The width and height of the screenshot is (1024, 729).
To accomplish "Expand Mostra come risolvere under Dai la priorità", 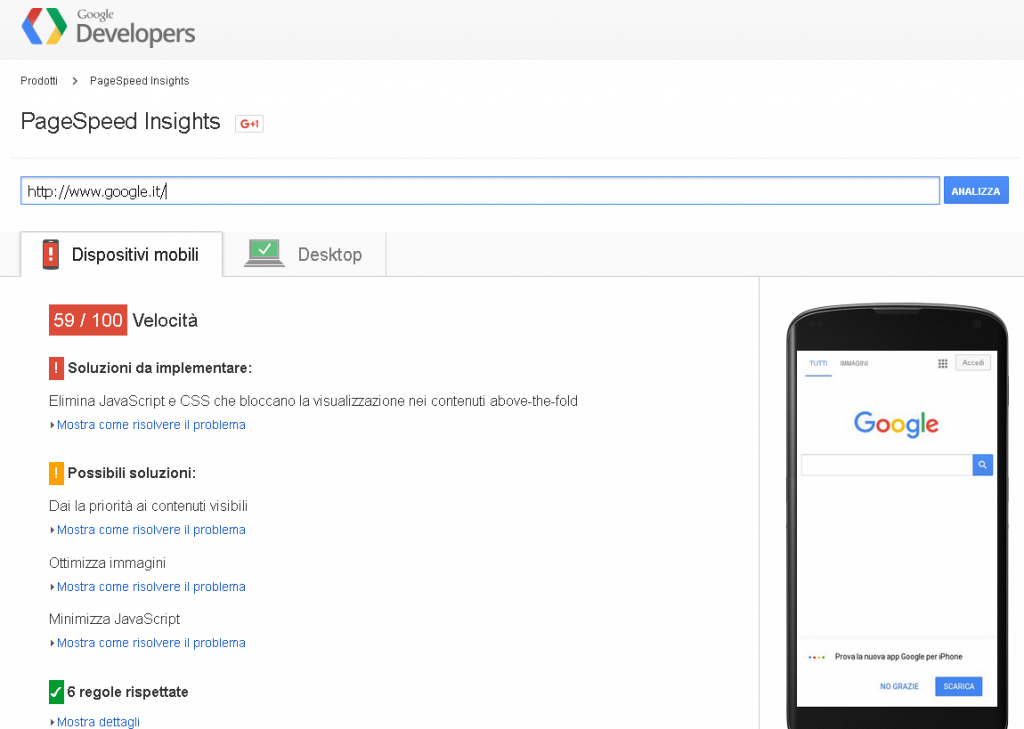I will (151, 530).
